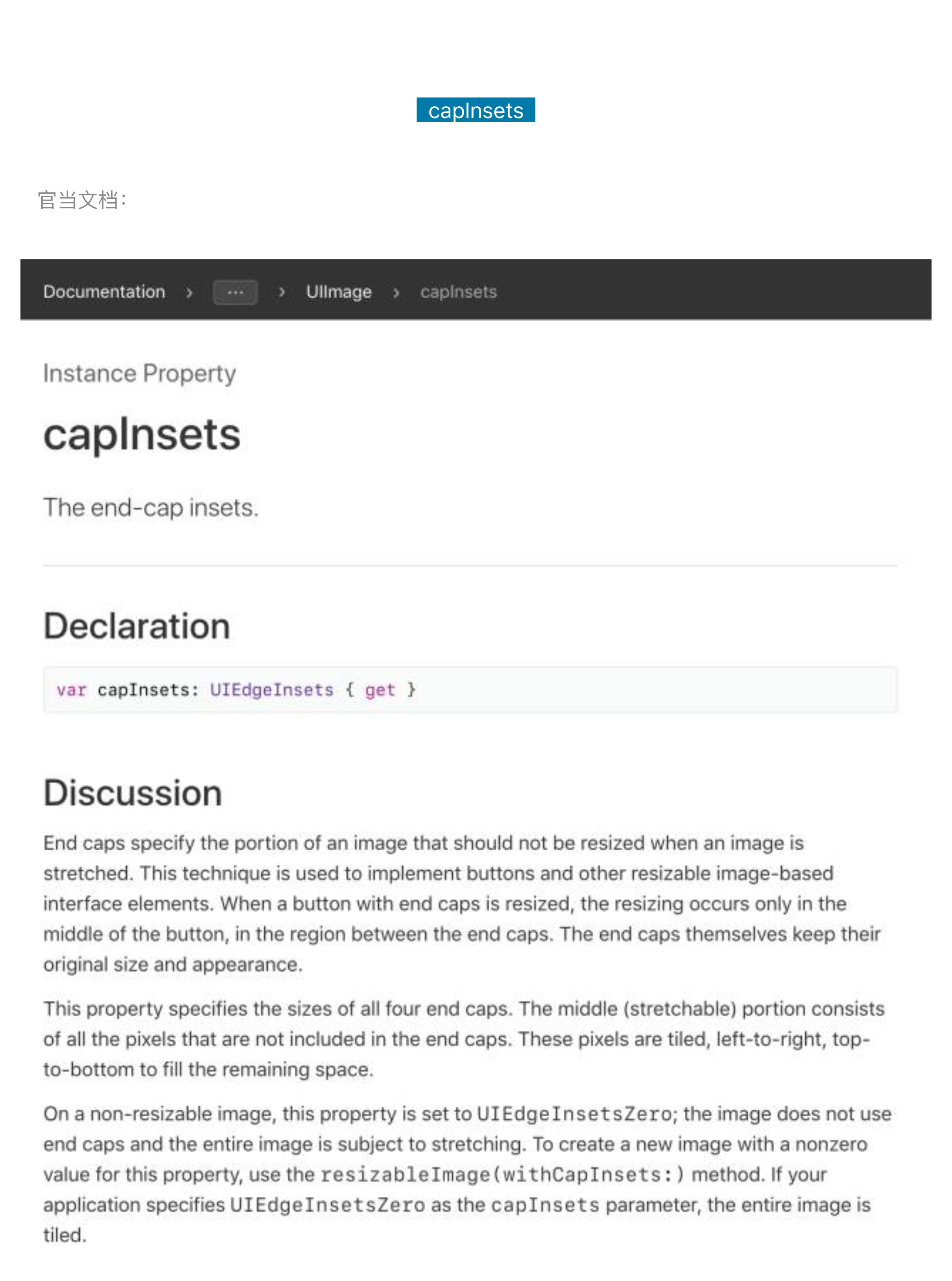952x1281 pixels.
Task: Click the large capInsets page heading
Action: pyautogui.click(x=142, y=434)
